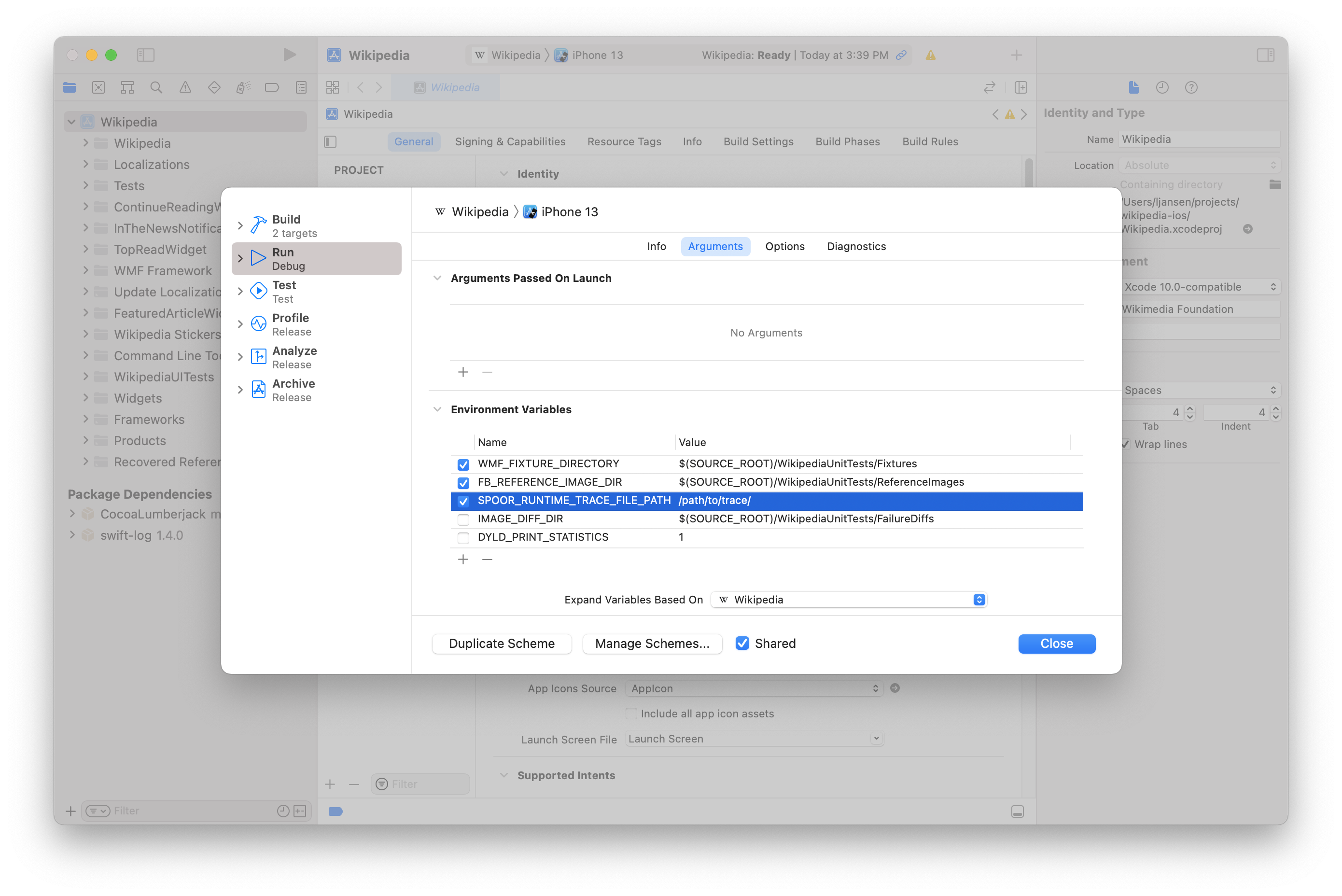Click the plus Library button in toolbar
1342x896 pixels.
[1016, 55]
